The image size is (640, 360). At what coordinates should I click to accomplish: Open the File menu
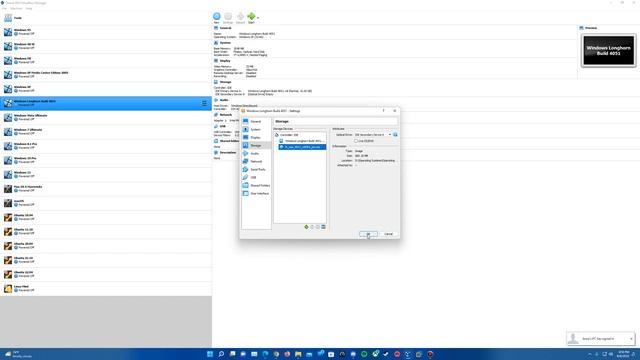pyautogui.click(x=4, y=8)
